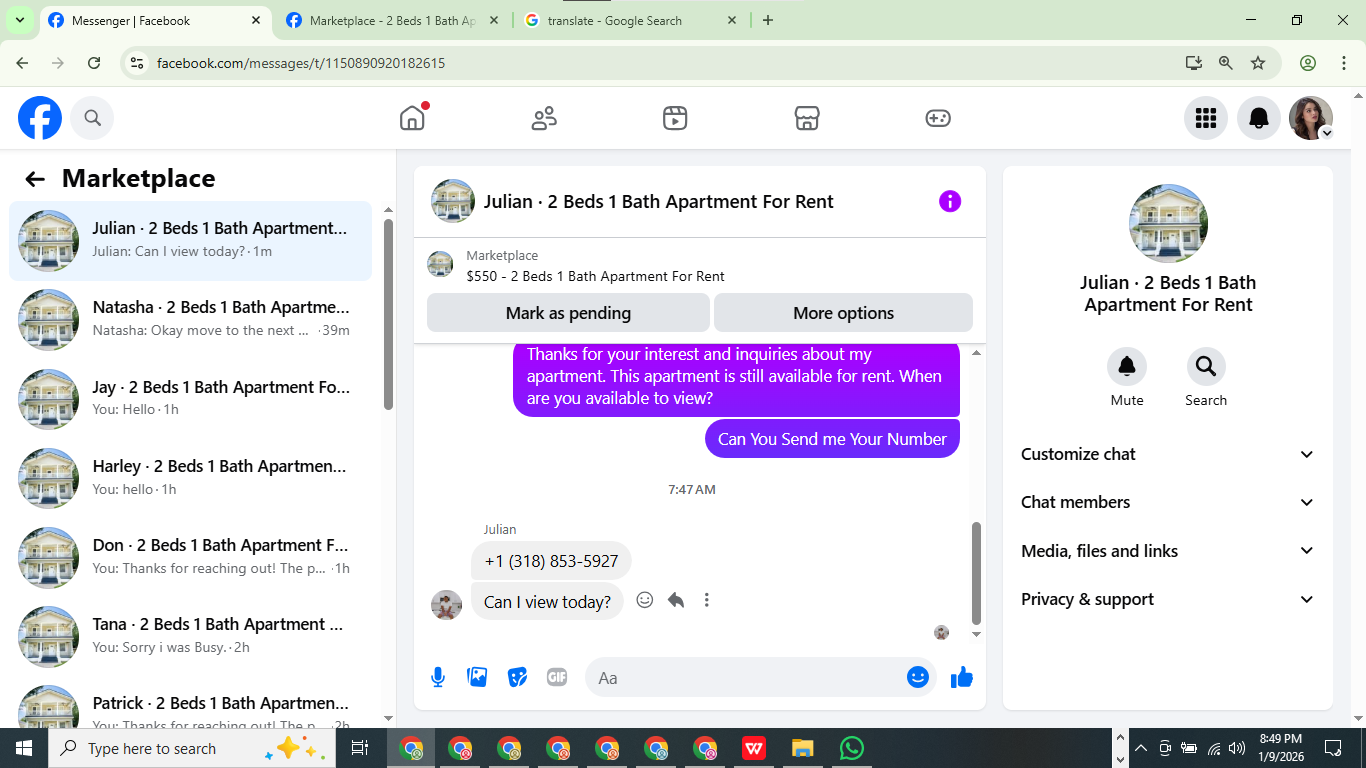
Task: Focus the Aa message input field
Action: click(x=745, y=678)
